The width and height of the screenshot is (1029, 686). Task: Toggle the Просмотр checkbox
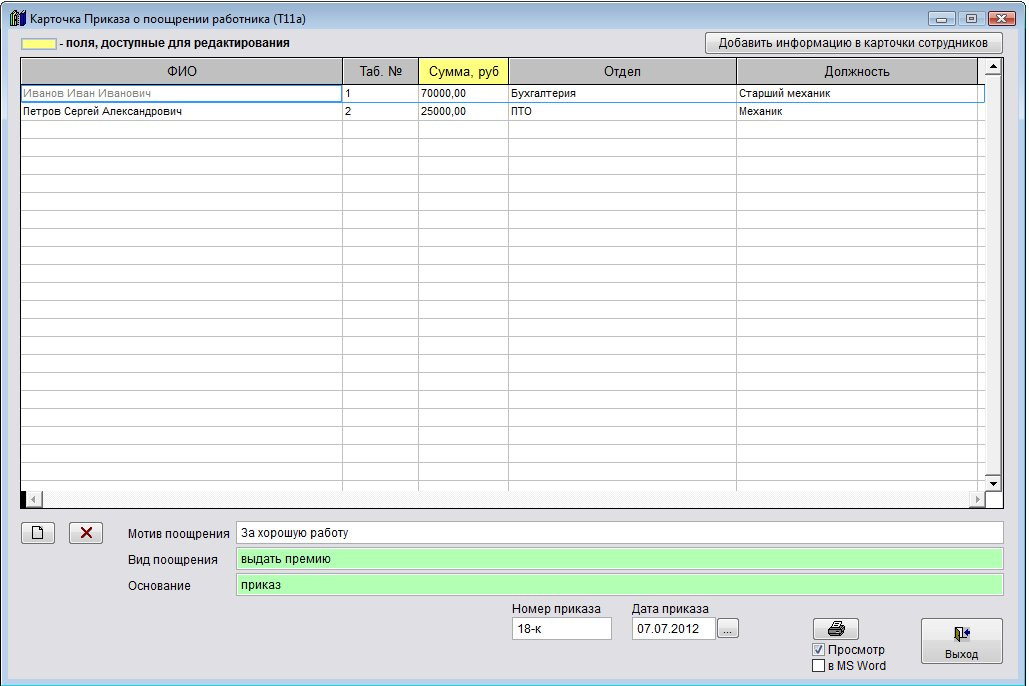pos(818,650)
